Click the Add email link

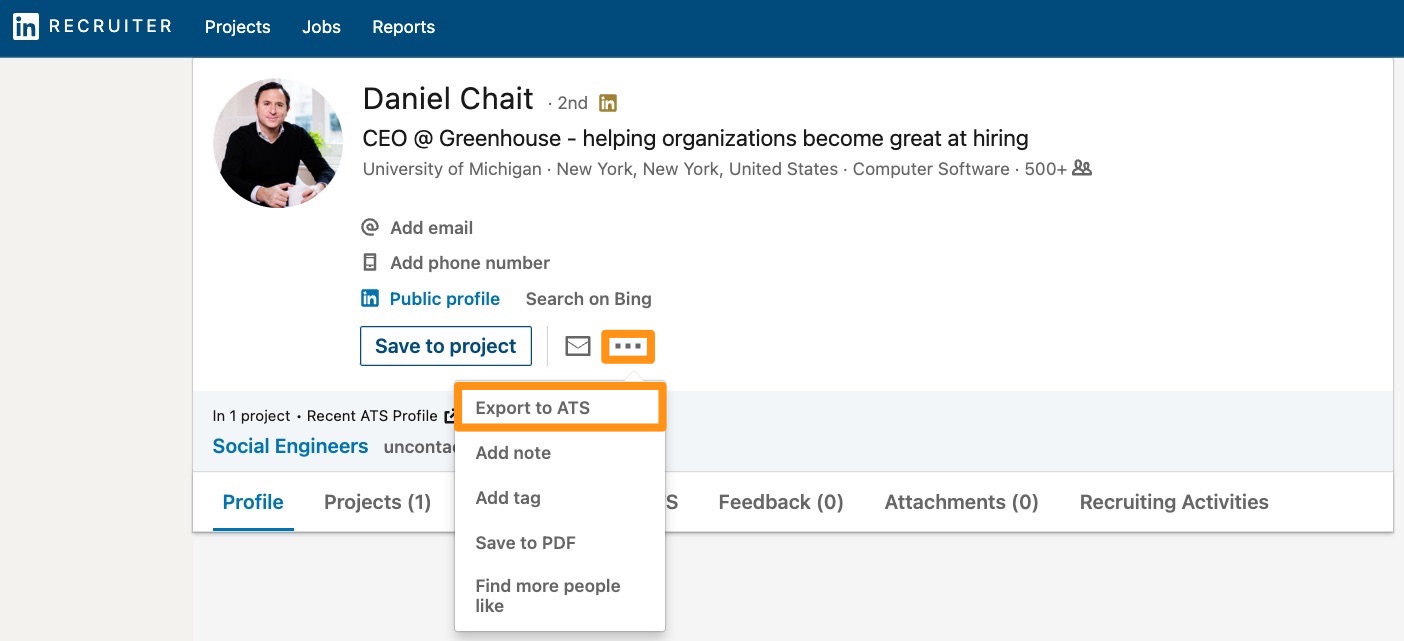(x=431, y=228)
